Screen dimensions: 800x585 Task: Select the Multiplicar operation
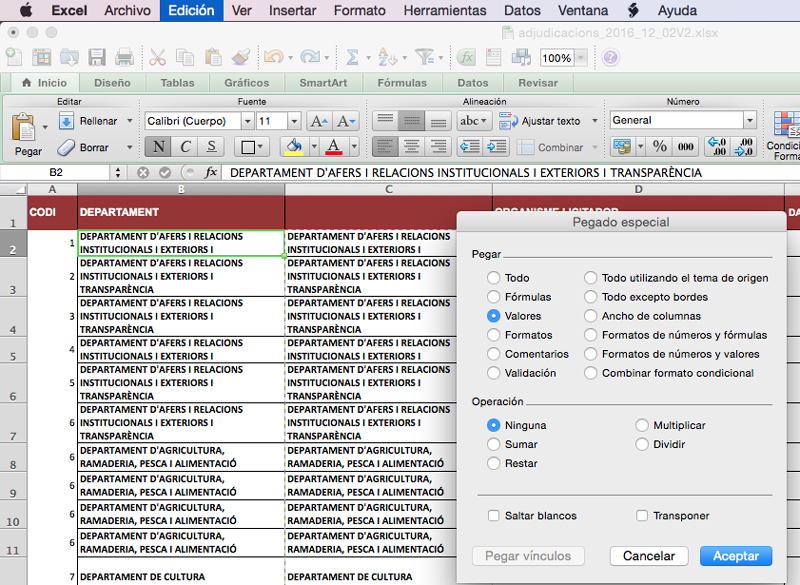point(642,425)
